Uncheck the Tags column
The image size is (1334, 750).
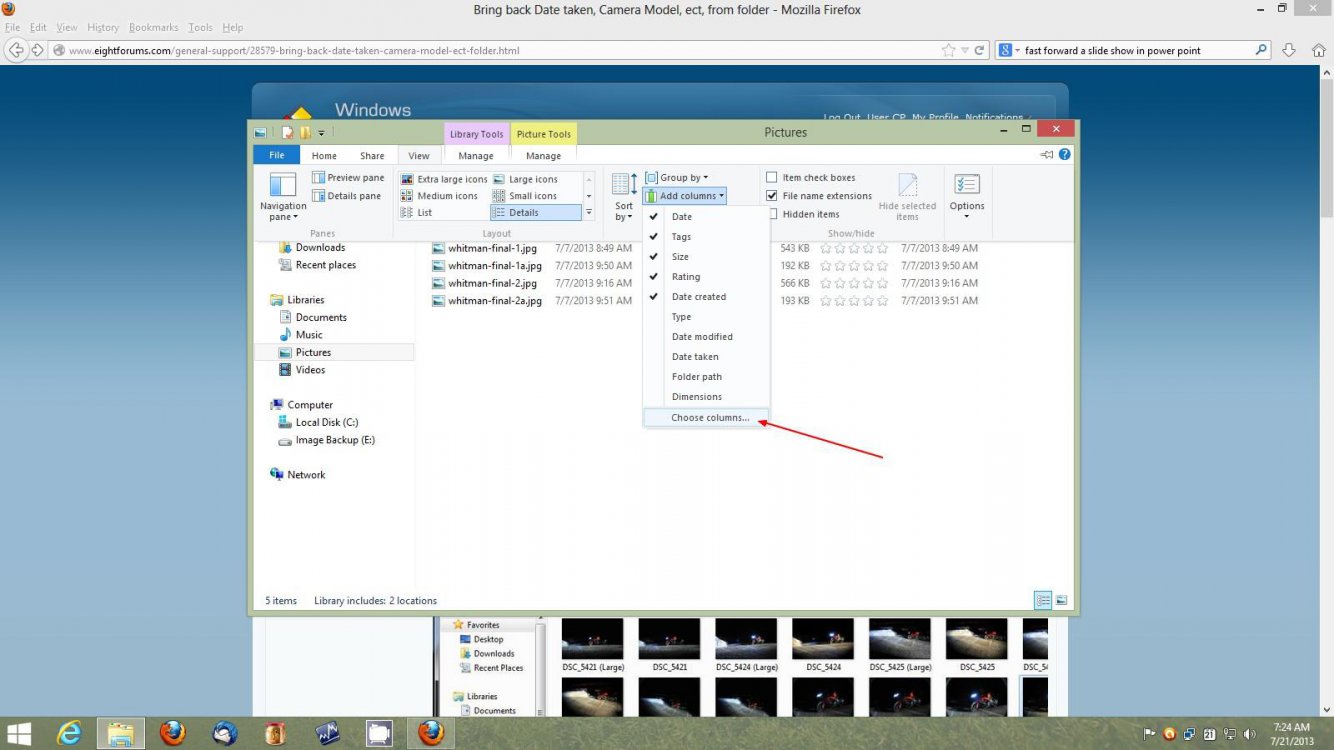706,237
